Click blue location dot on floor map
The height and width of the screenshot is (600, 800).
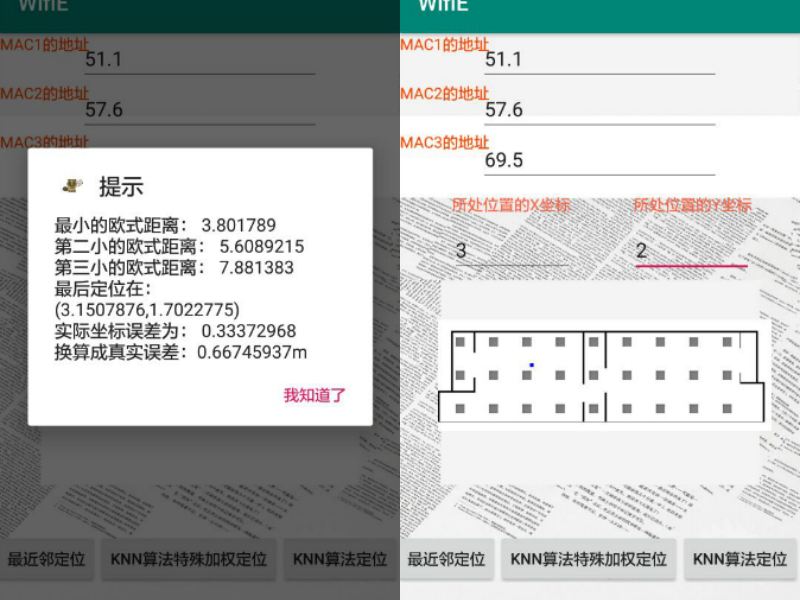[532, 365]
